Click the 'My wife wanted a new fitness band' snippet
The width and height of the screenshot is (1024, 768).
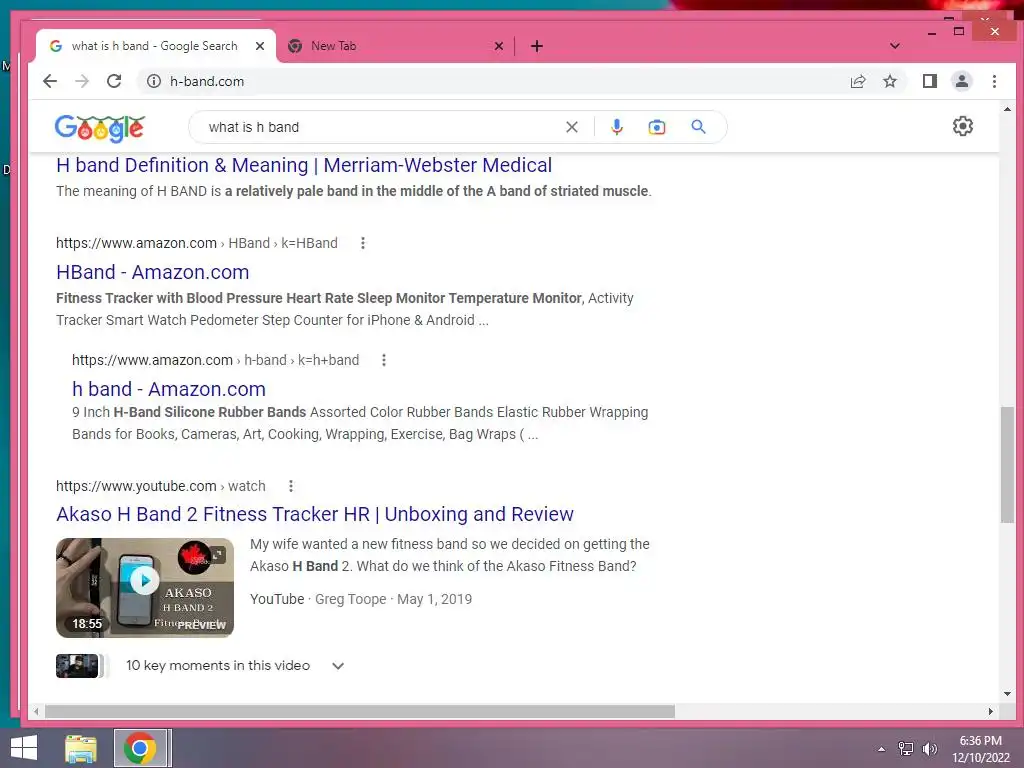449,555
